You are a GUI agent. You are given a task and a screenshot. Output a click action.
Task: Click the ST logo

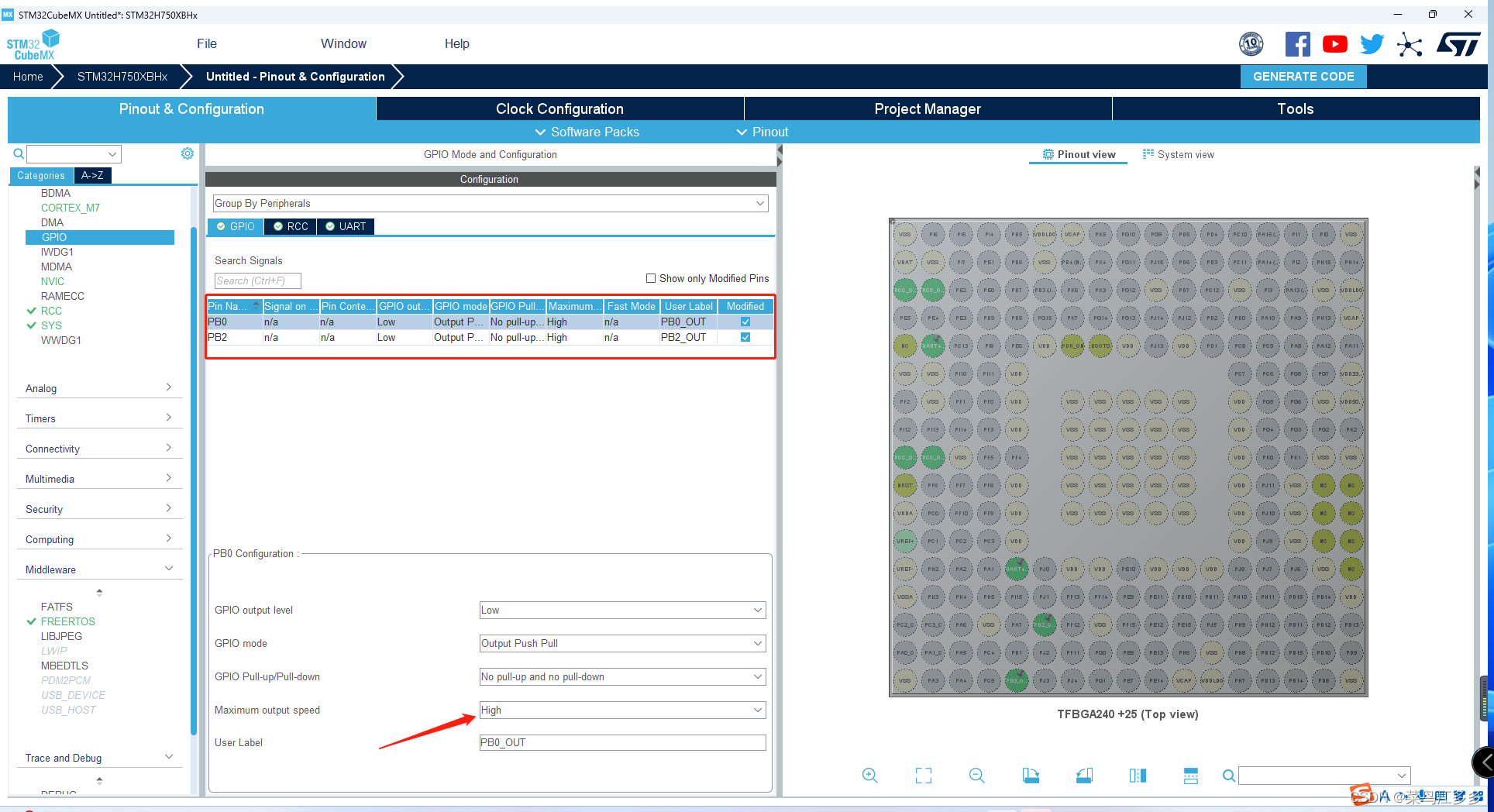click(1458, 44)
